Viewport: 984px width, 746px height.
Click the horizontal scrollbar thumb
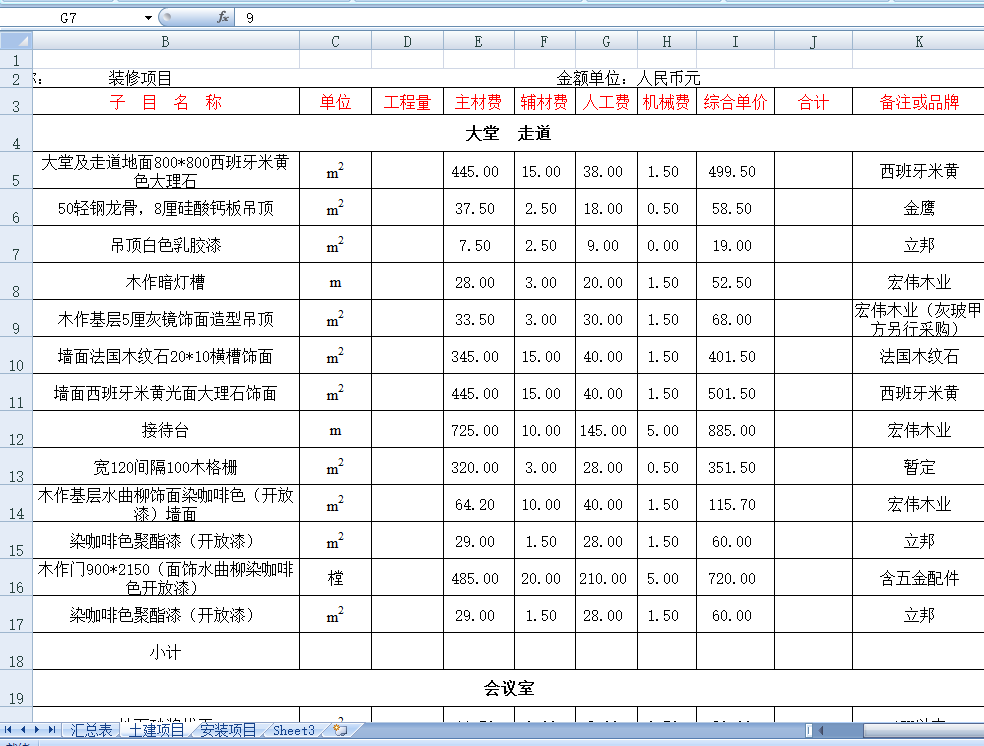pyautogui.click(x=924, y=730)
